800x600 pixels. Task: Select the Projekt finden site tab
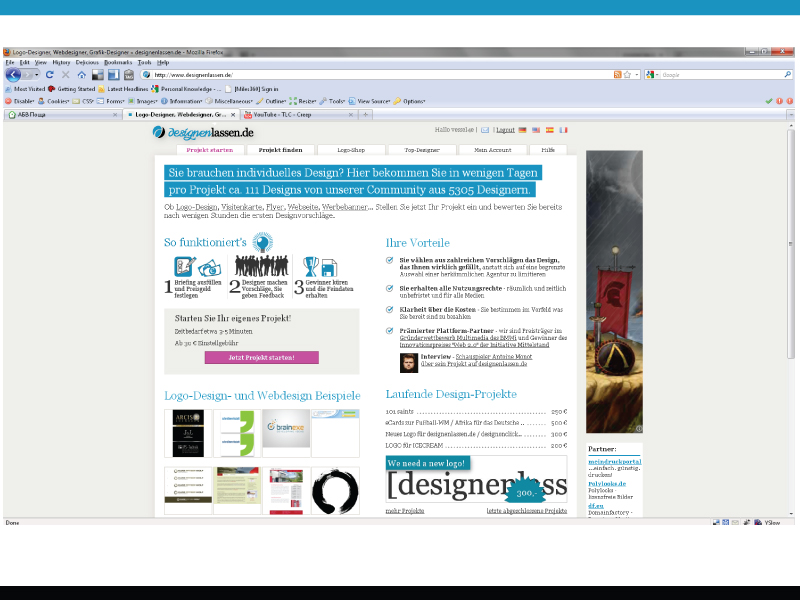coord(280,150)
